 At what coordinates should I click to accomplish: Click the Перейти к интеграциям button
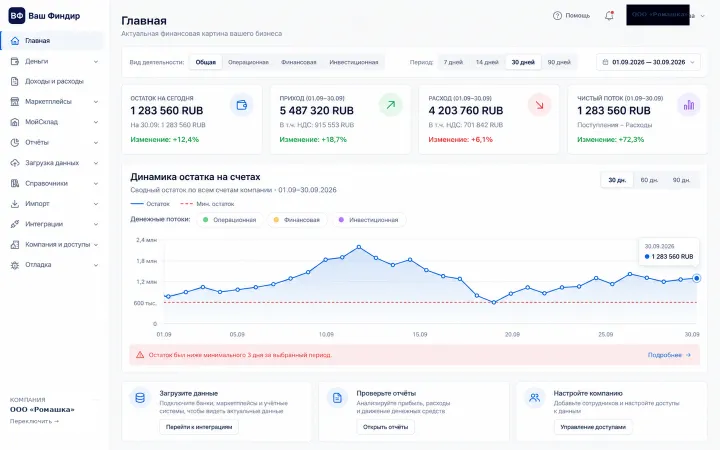(199, 427)
